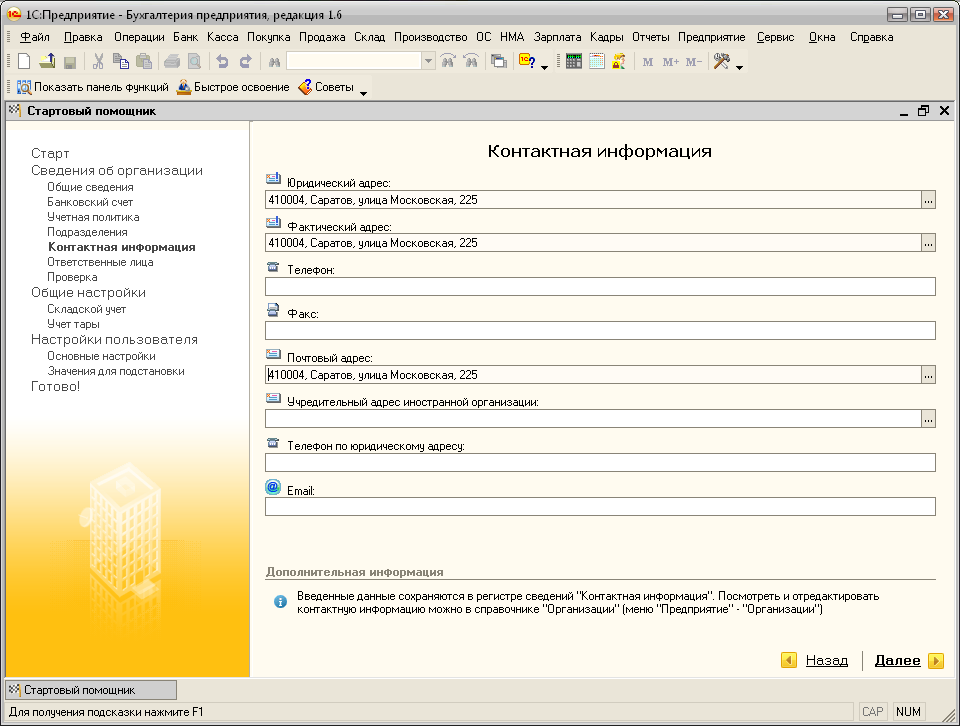Click Показать панель функций
Image resolution: width=960 pixels, height=726 pixels.
[x=92, y=87]
